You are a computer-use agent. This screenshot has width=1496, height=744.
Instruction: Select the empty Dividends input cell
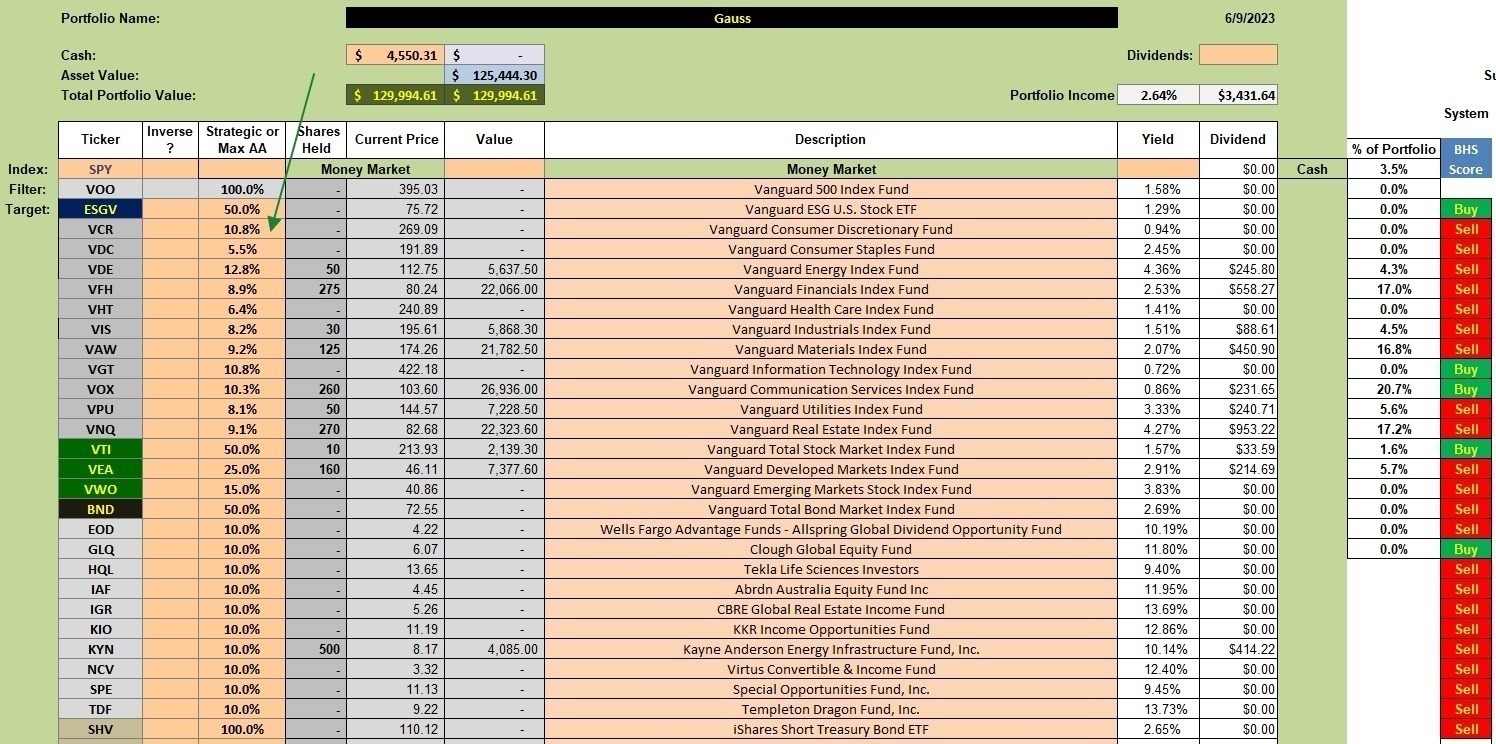pos(1238,55)
